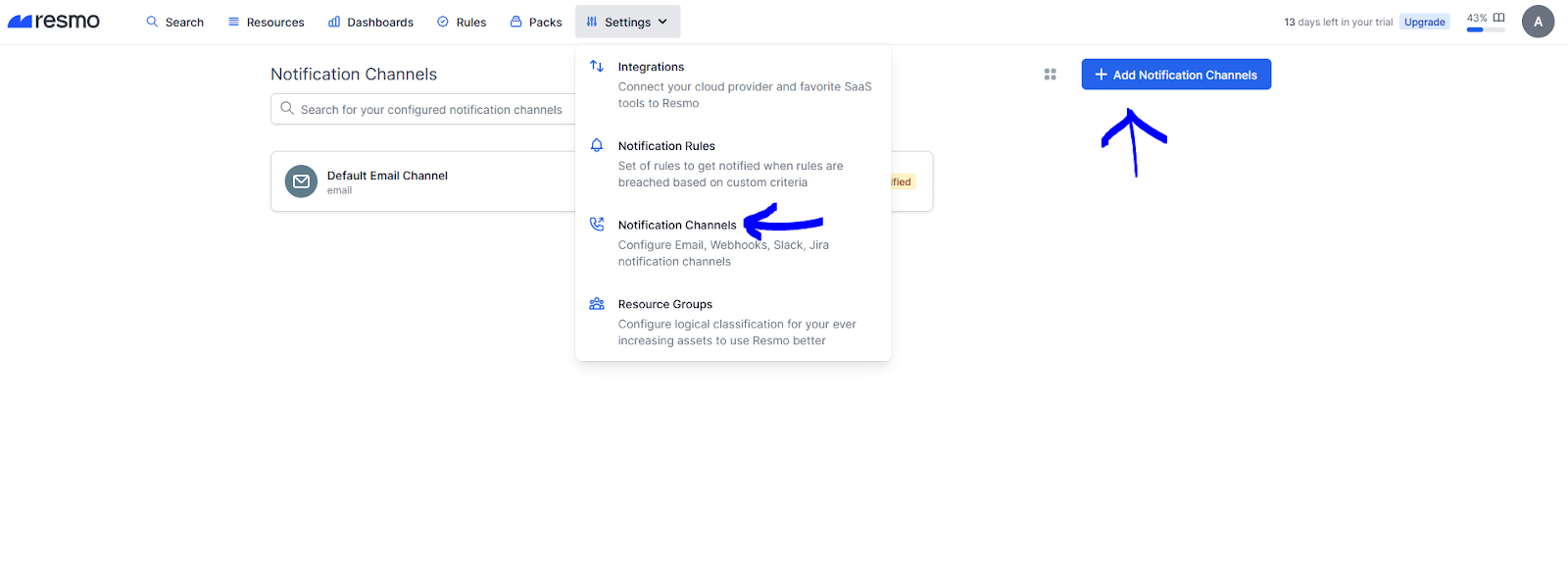Focus the notification channels search field

pos(431,110)
